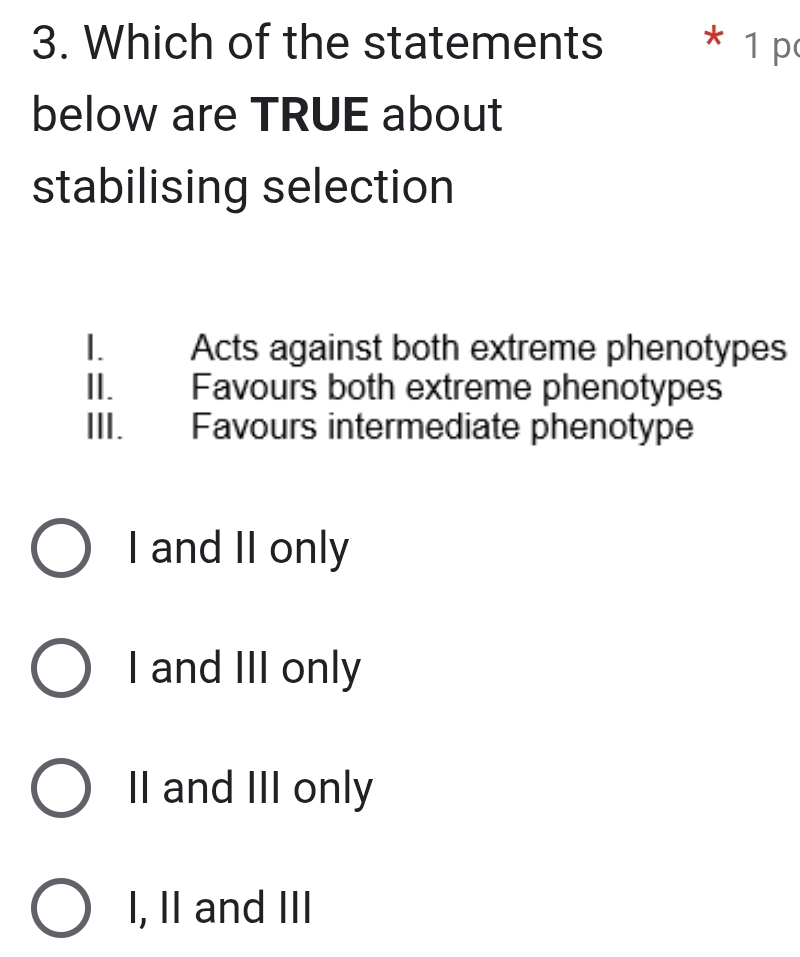The height and width of the screenshot is (957, 800).
Task: Click the 'I, II and III' option label
Action: (x=220, y=908)
